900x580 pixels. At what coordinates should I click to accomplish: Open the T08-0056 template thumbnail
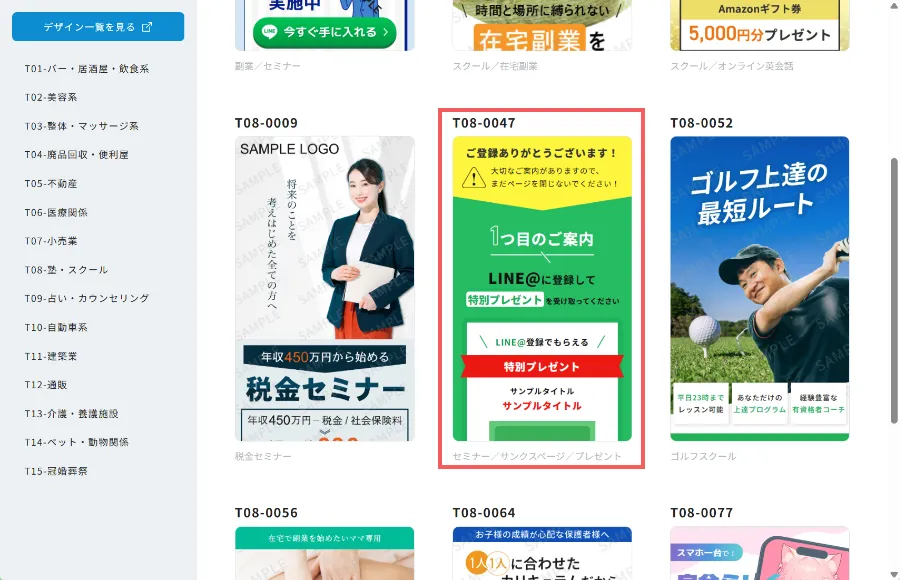[324, 553]
